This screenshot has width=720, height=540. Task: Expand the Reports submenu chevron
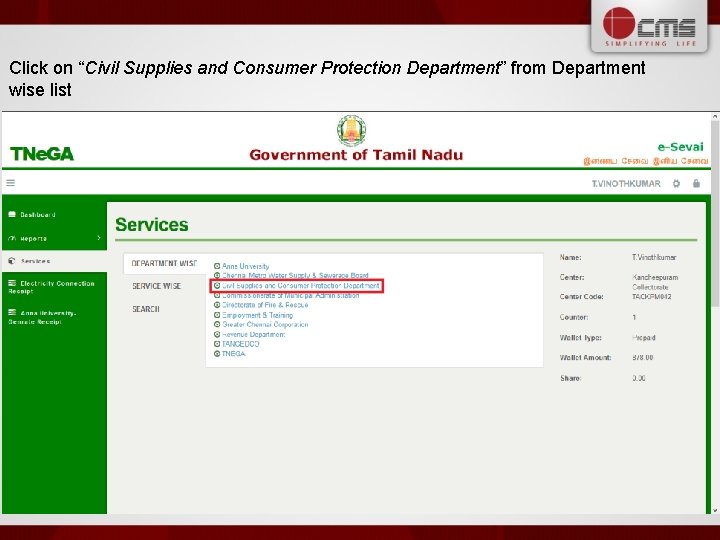[x=99, y=238]
